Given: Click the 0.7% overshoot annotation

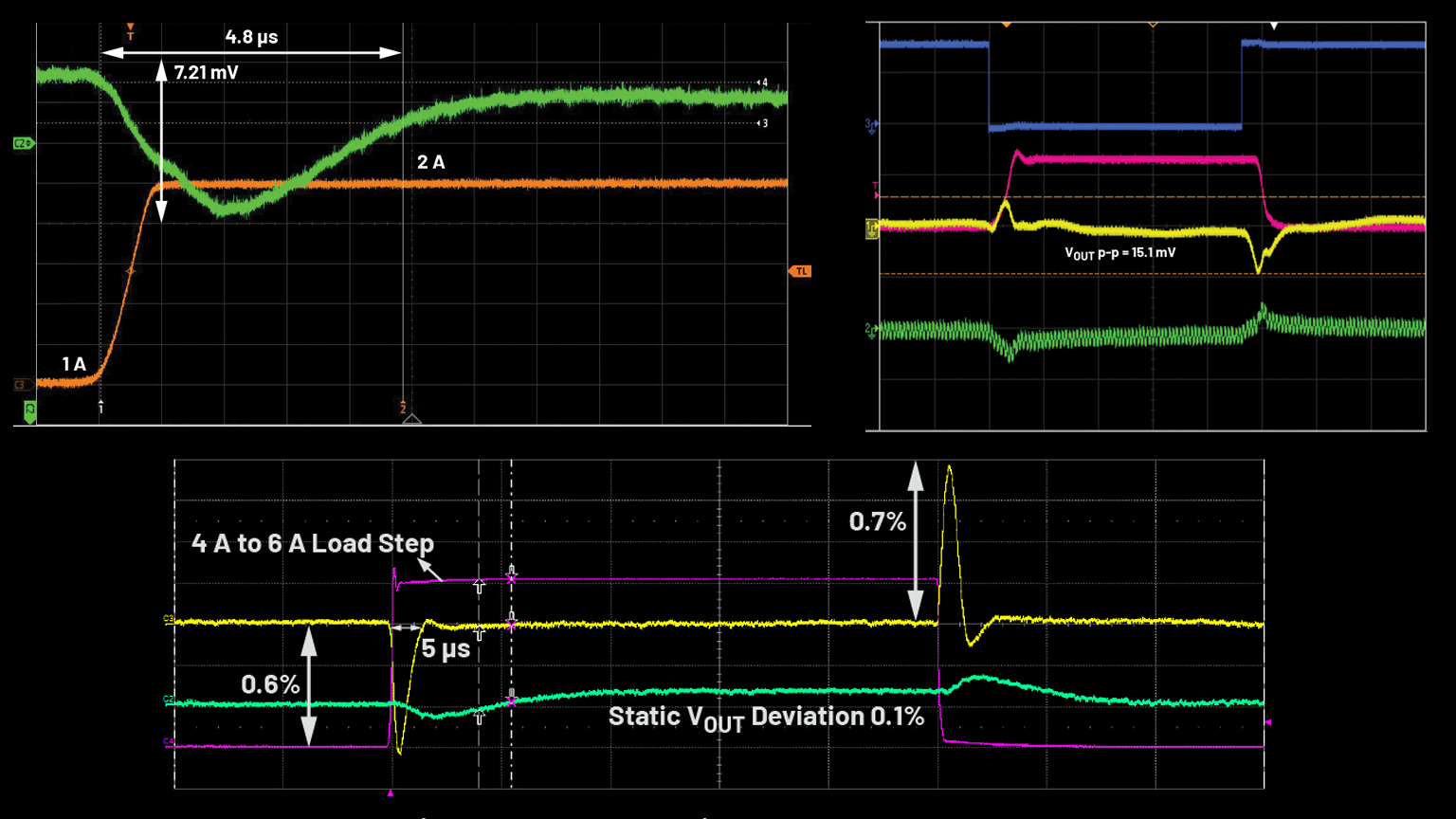Looking at the screenshot, I should [x=877, y=521].
